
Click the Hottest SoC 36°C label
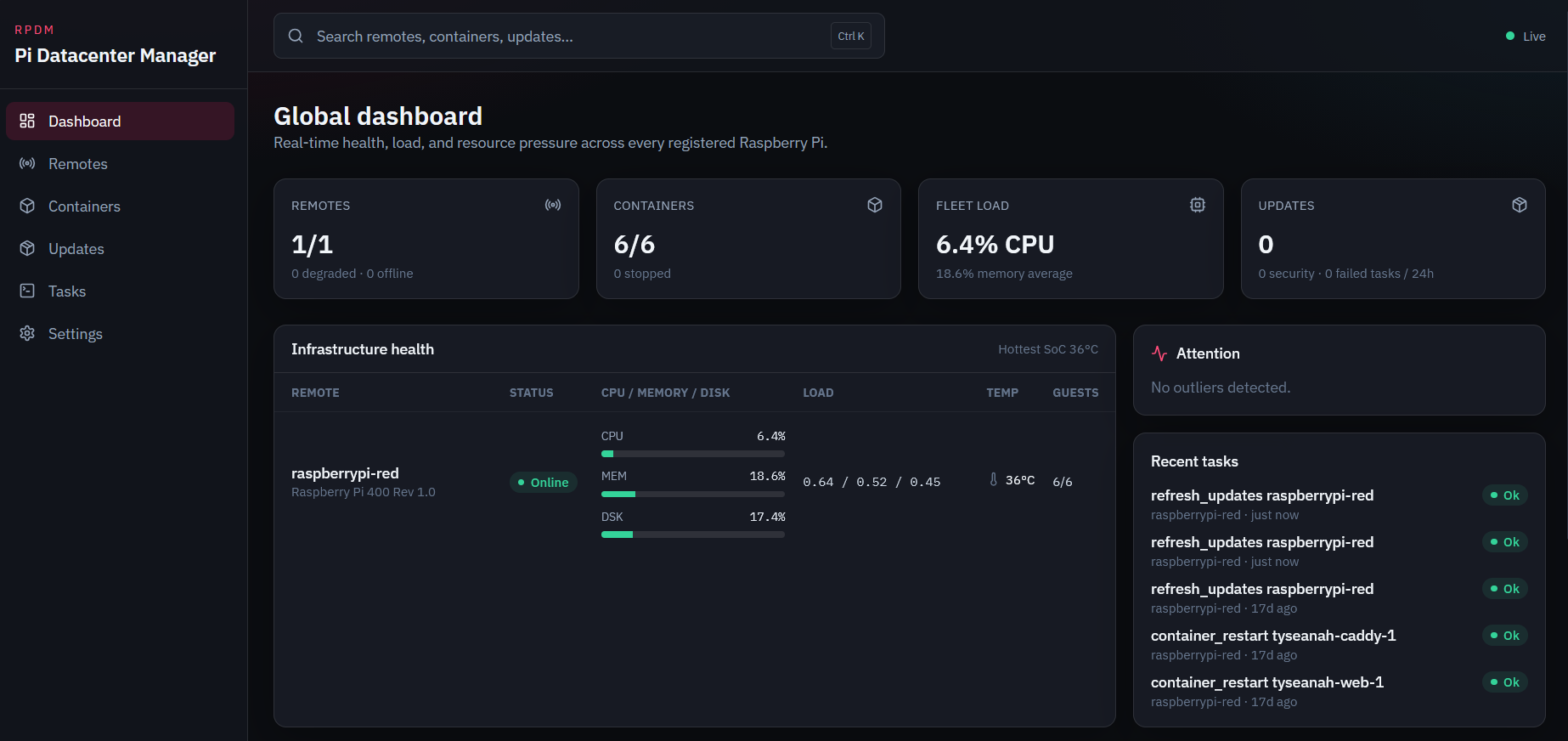tap(1048, 349)
